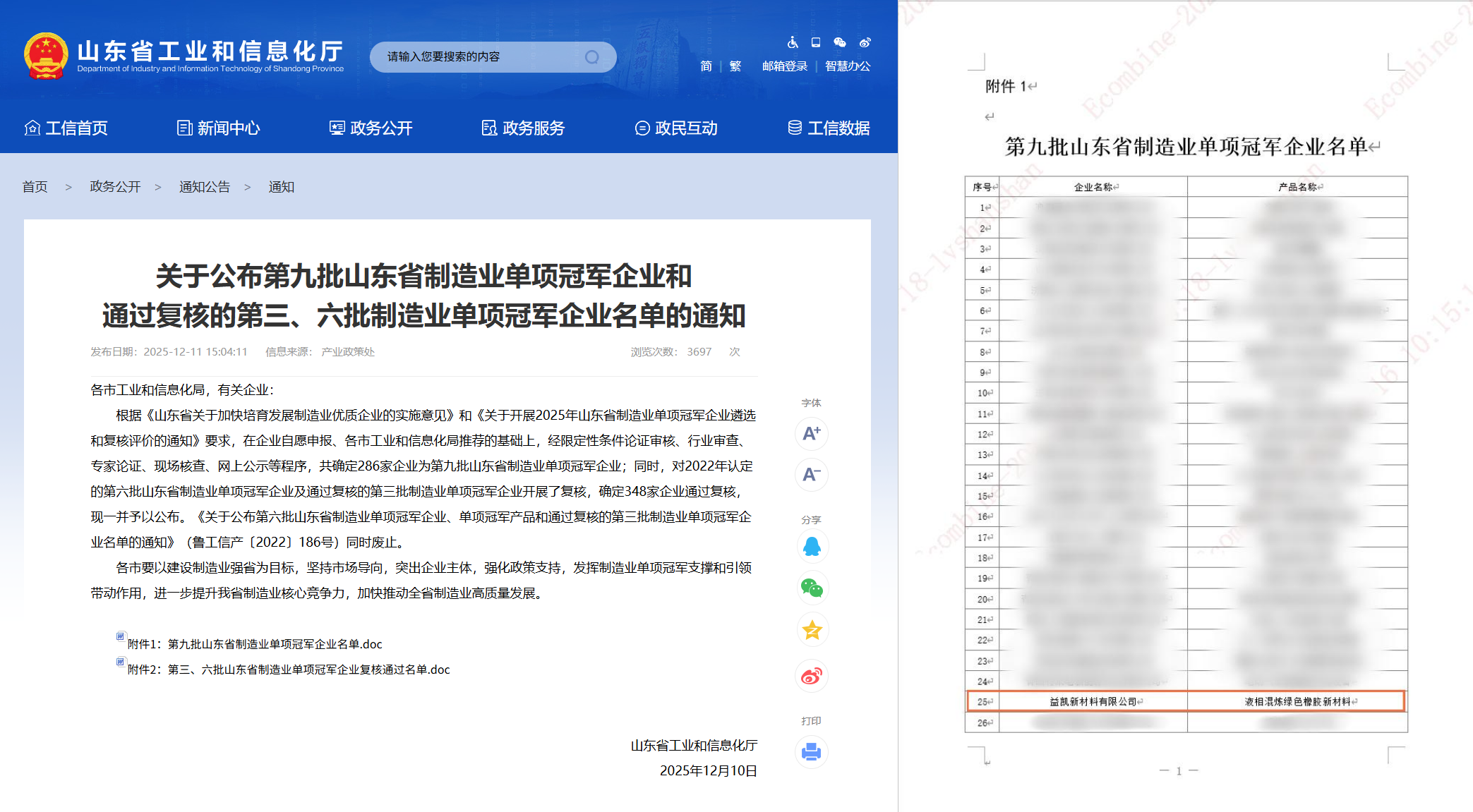Print the article using printer icon
The height and width of the screenshot is (812, 1473).
point(812,752)
